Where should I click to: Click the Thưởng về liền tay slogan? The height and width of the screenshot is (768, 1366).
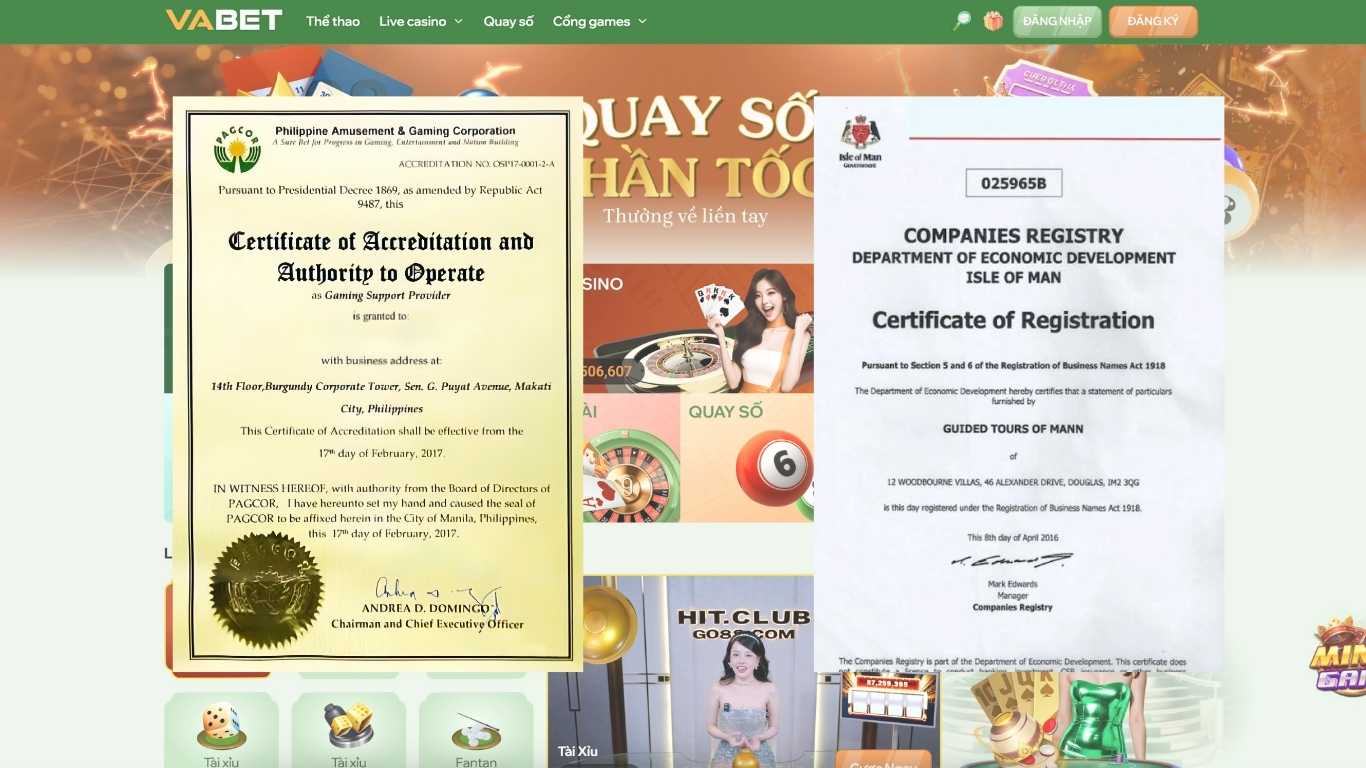click(685, 216)
